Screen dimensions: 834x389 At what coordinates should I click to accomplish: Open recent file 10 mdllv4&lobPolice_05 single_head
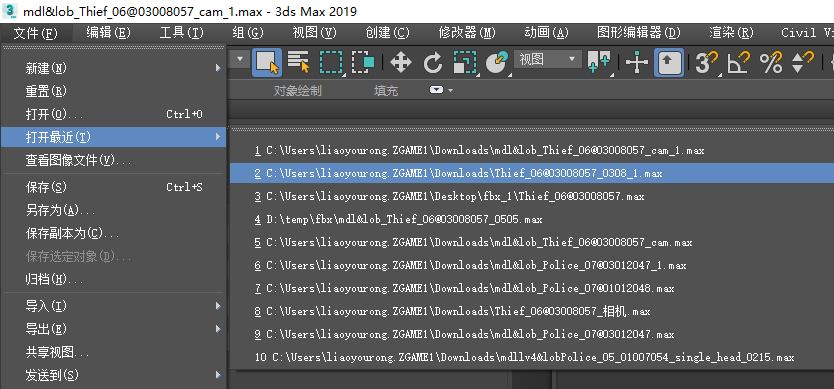click(x=532, y=357)
